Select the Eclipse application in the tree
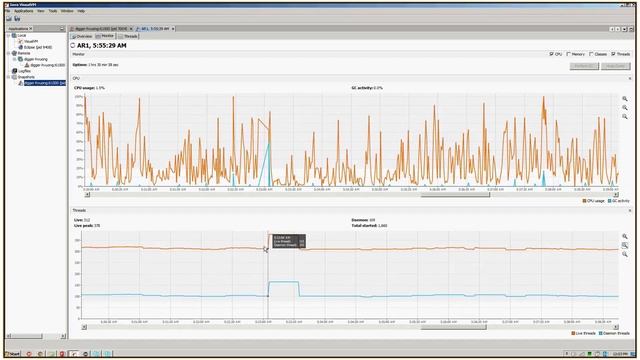This screenshot has height=360, width=640. point(35,47)
